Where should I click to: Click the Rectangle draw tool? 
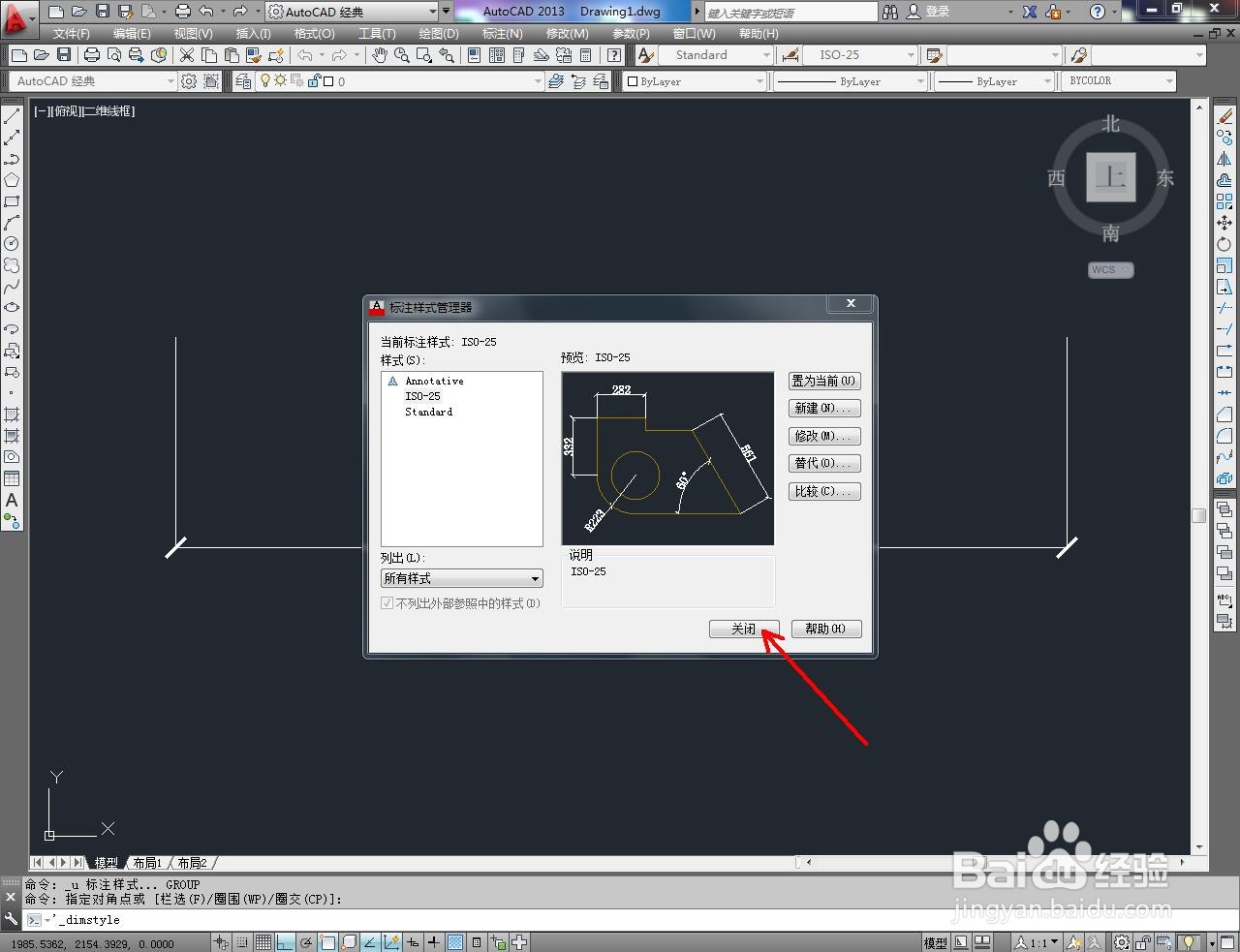pos(12,201)
